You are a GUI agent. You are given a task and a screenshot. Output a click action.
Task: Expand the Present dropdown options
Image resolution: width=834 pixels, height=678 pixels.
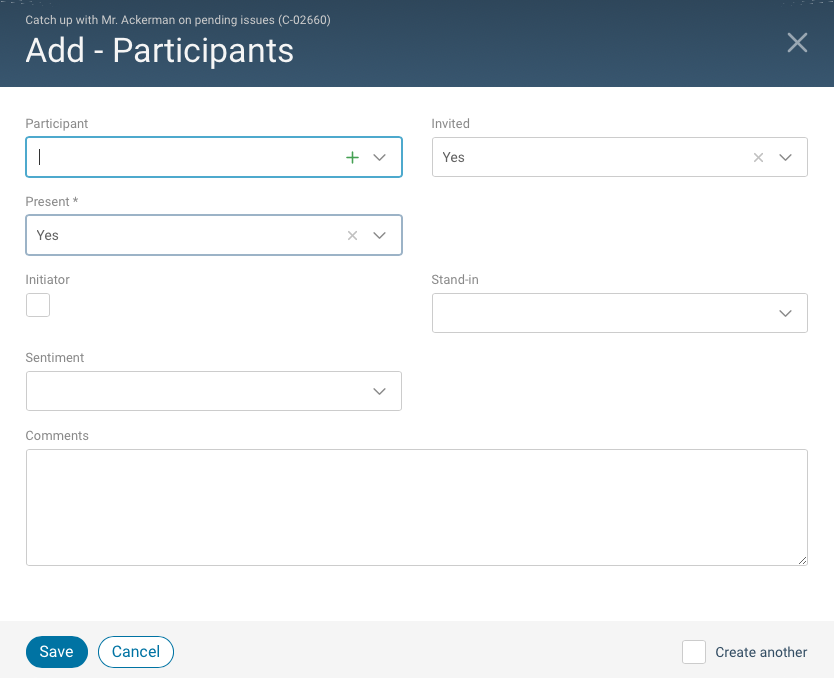[x=380, y=235]
